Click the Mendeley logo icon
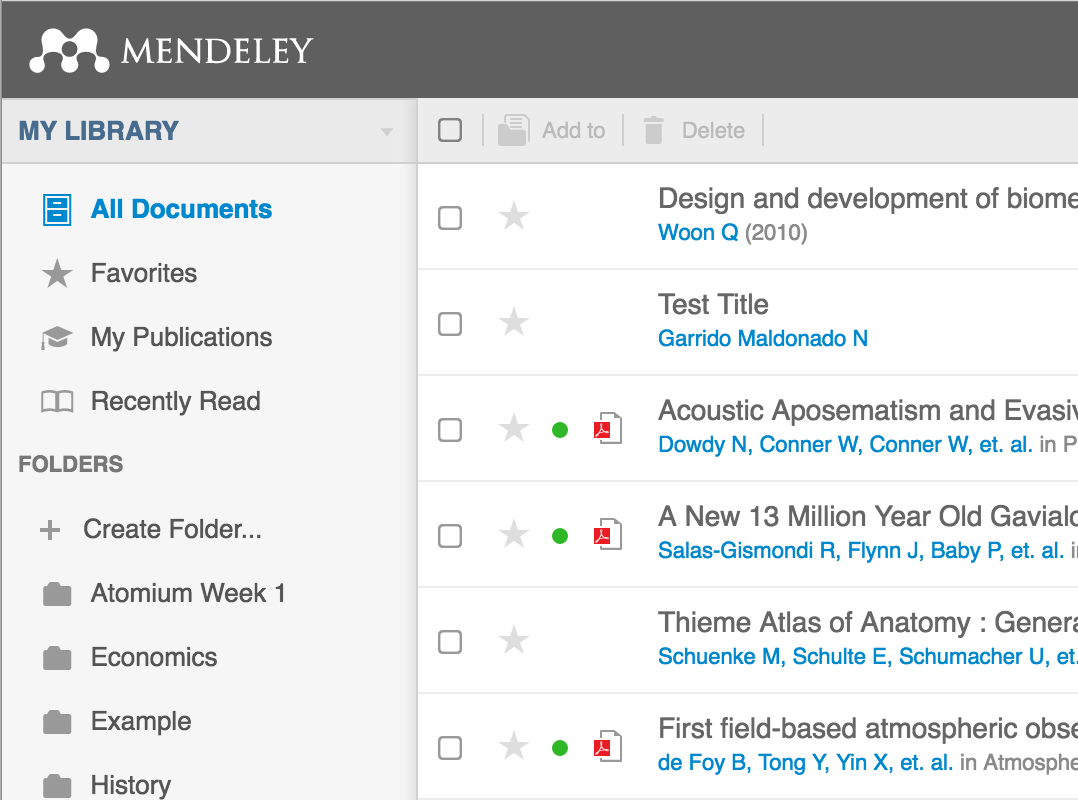 [68, 50]
